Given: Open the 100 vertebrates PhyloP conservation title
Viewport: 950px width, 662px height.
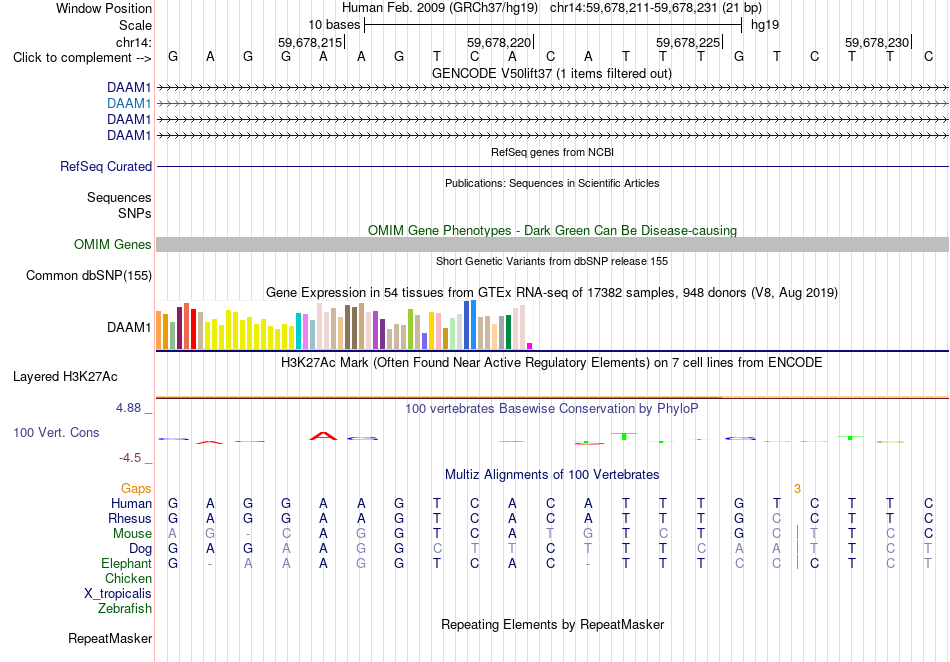Looking at the screenshot, I should click(x=552, y=409).
